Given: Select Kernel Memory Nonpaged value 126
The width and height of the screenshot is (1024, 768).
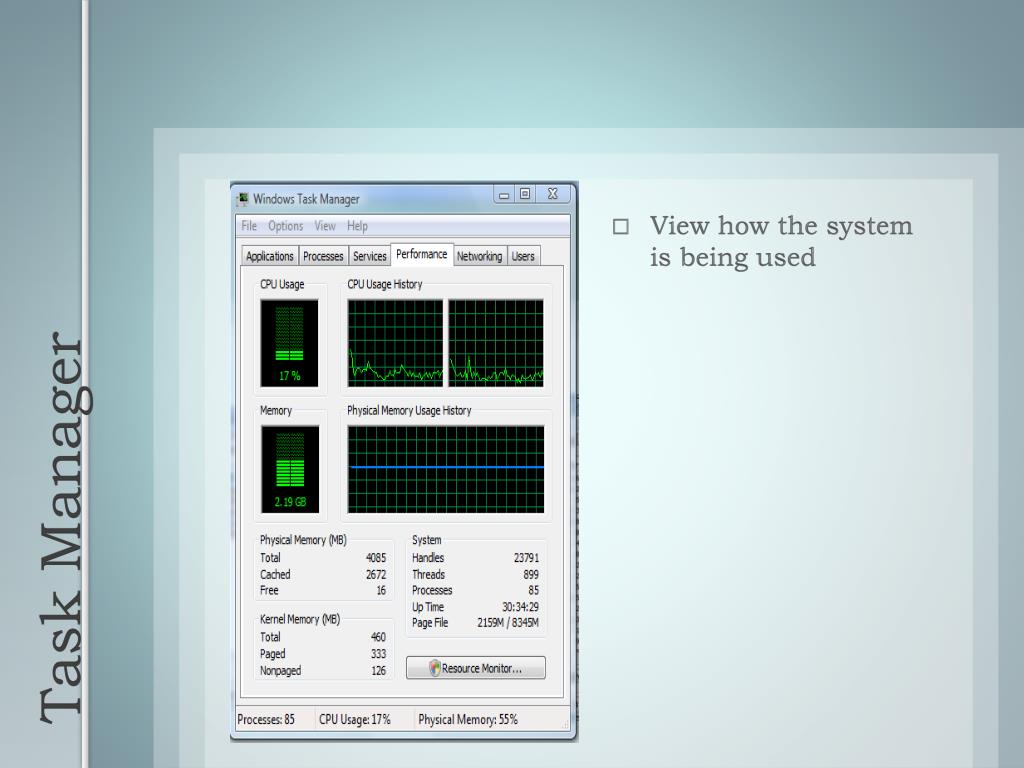Looking at the screenshot, I should [x=379, y=671].
